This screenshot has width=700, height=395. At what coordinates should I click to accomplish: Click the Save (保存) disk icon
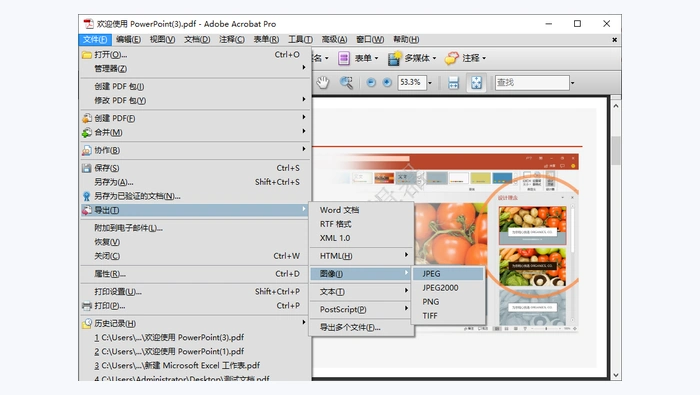click(x=87, y=168)
